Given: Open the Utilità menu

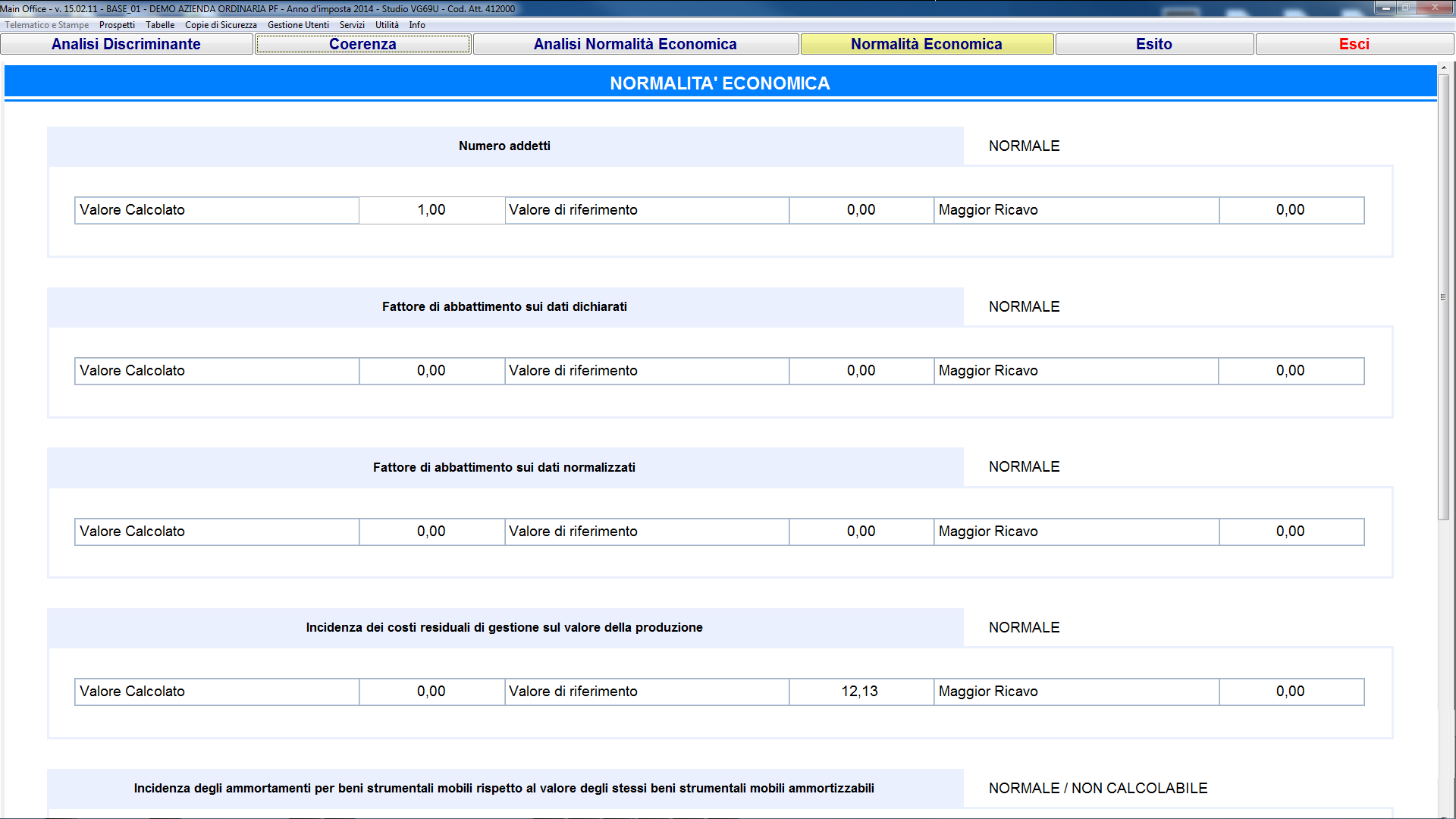Looking at the screenshot, I should click(387, 25).
